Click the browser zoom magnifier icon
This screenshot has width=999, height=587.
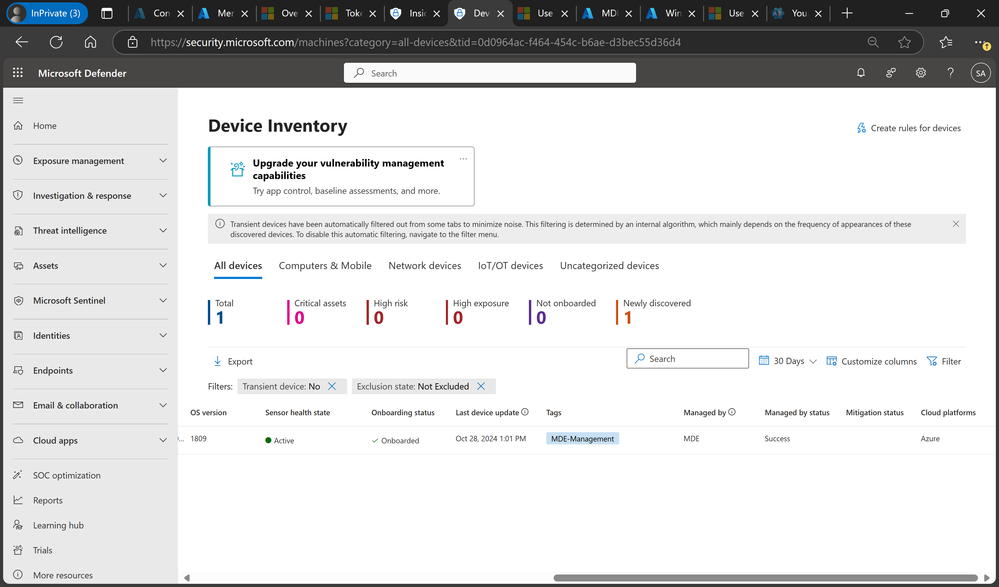(873, 42)
